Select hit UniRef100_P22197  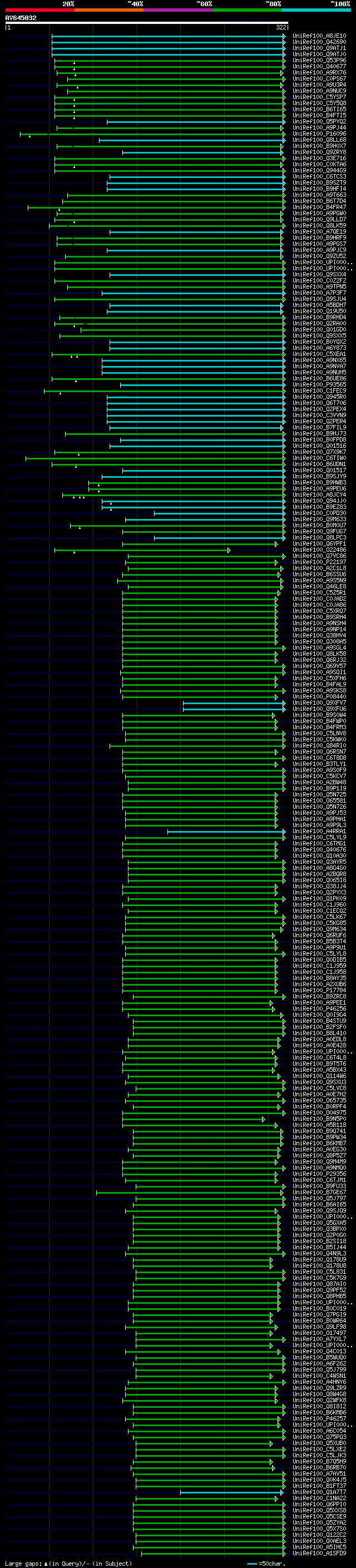319,562
